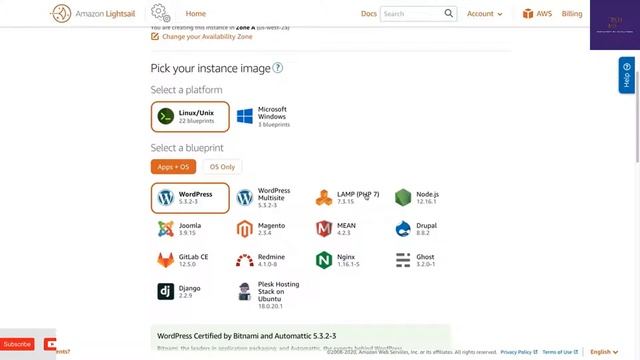Pick the Redmine blueprint icon

click(244, 260)
